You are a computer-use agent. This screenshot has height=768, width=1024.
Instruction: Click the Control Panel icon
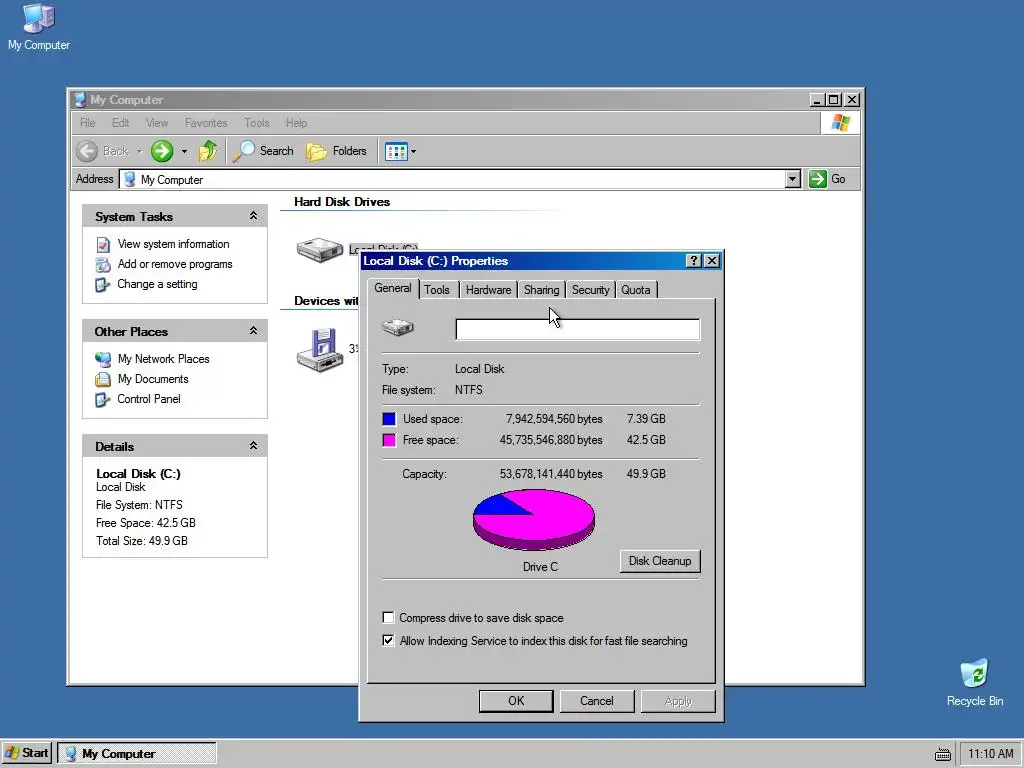(103, 400)
